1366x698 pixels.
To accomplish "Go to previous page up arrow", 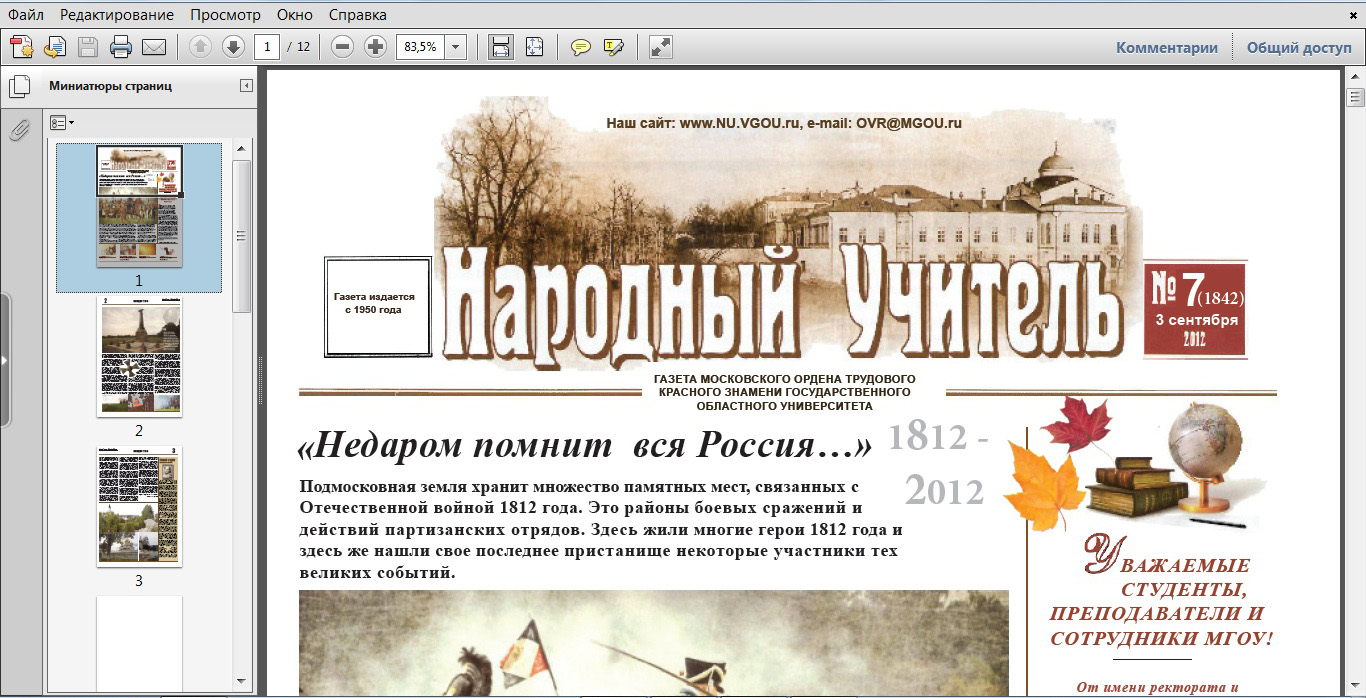I will (x=200, y=47).
